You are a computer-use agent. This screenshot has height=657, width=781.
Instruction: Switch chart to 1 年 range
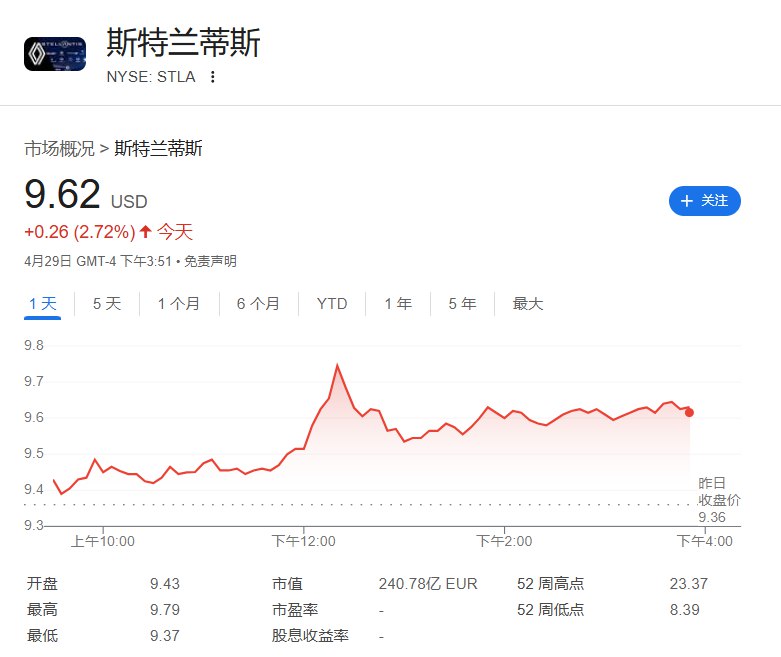(x=398, y=303)
